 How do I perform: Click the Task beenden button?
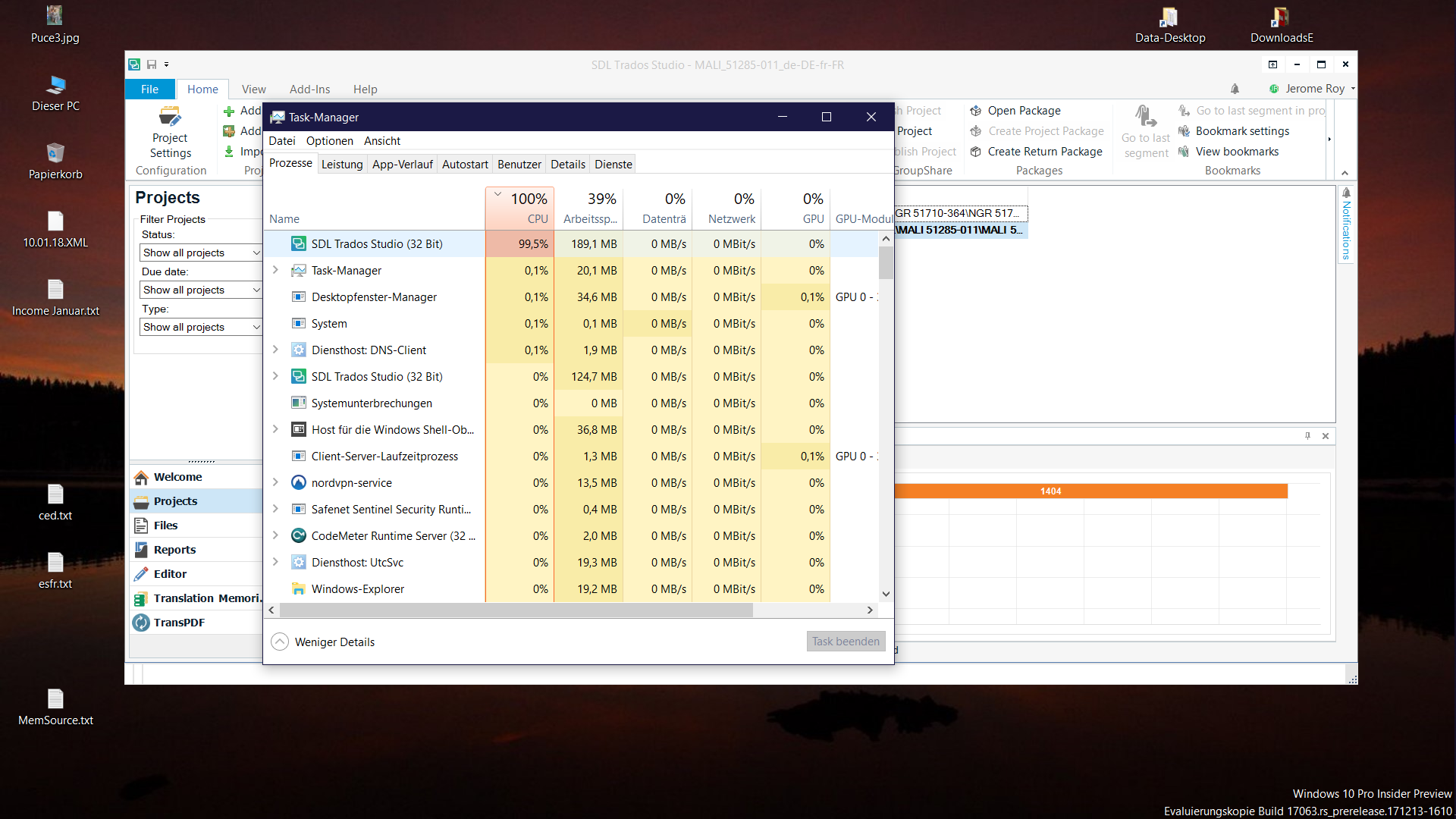coord(846,642)
